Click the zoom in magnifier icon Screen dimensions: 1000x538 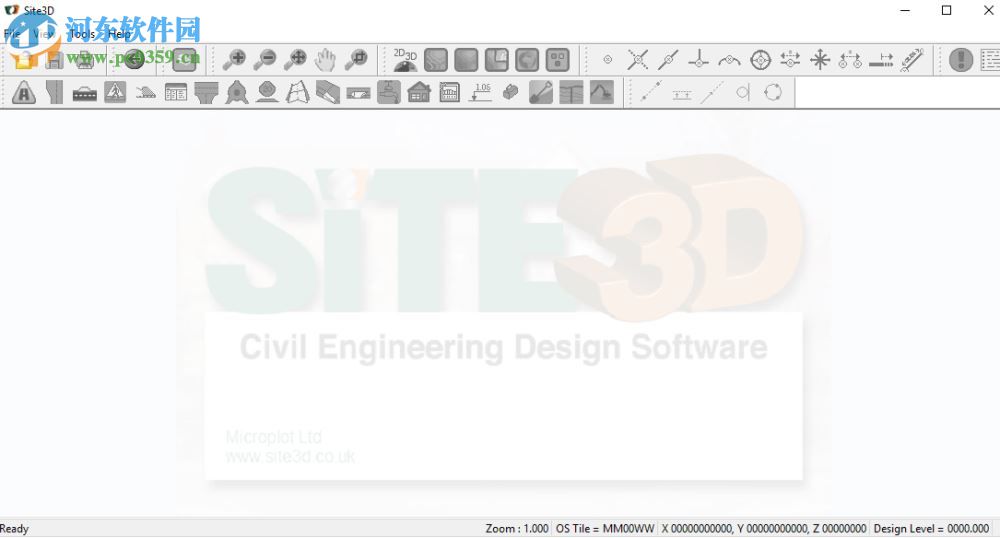pyautogui.click(x=234, y=60)
